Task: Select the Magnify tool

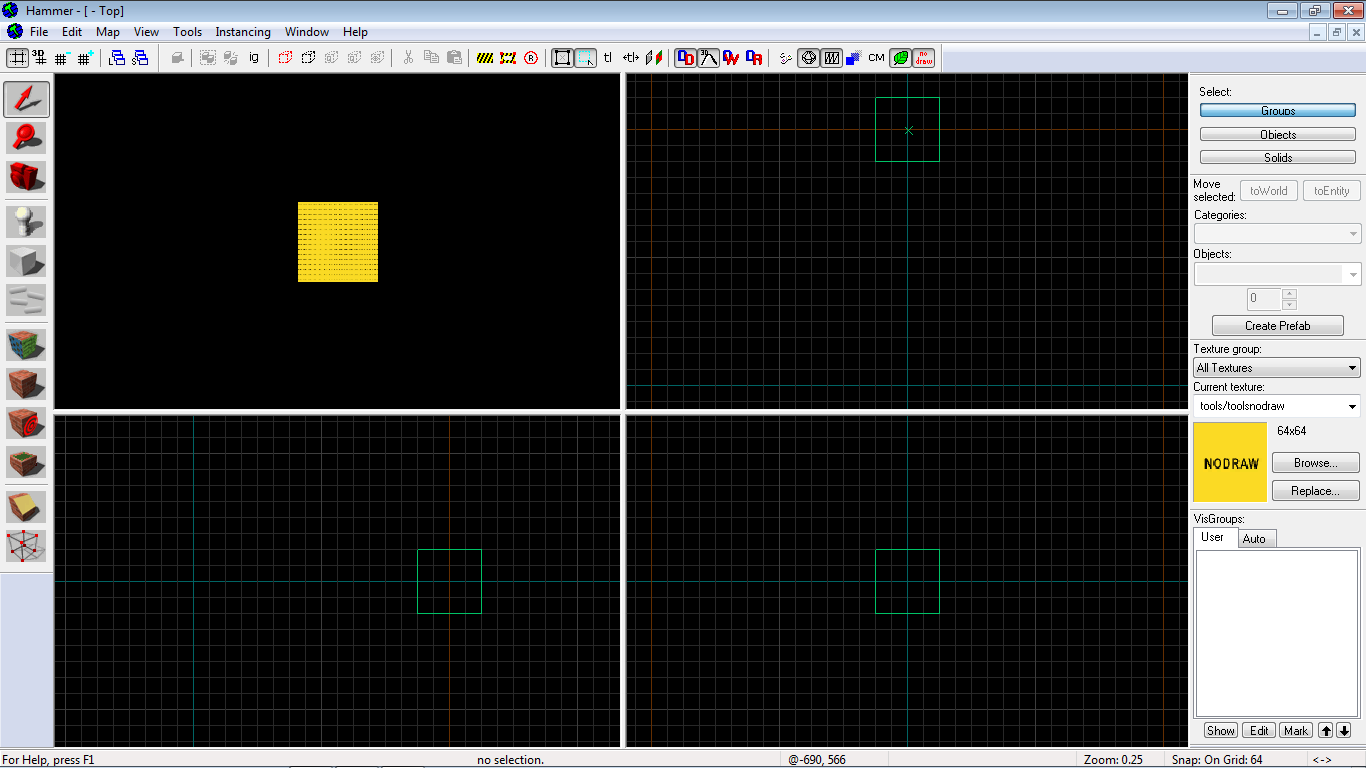Action: (26, 138)
